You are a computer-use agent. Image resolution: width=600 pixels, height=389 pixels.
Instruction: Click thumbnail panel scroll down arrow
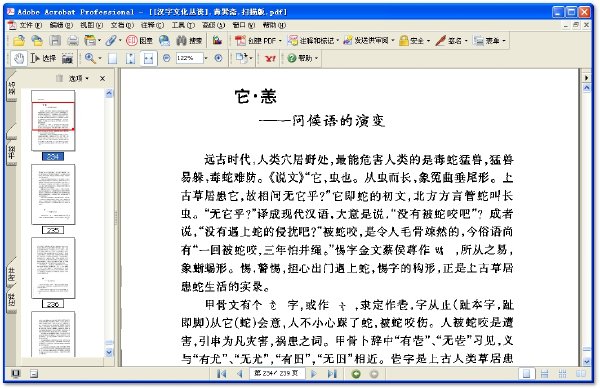click(109, 352)
